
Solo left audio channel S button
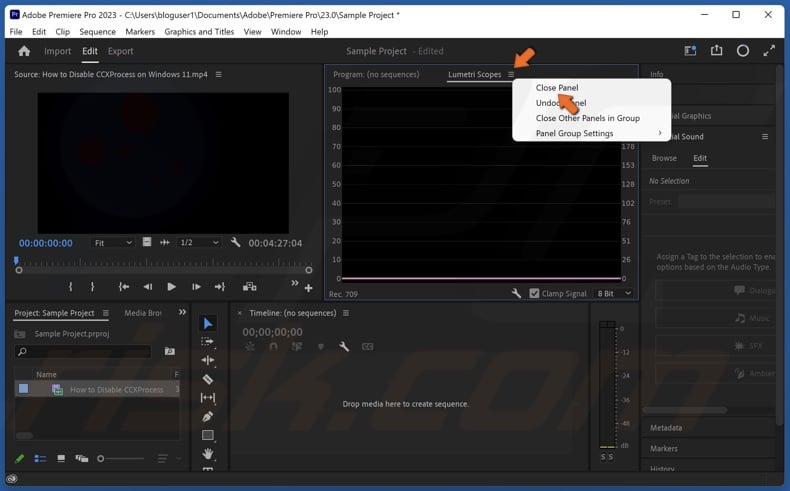click(603, 457)
